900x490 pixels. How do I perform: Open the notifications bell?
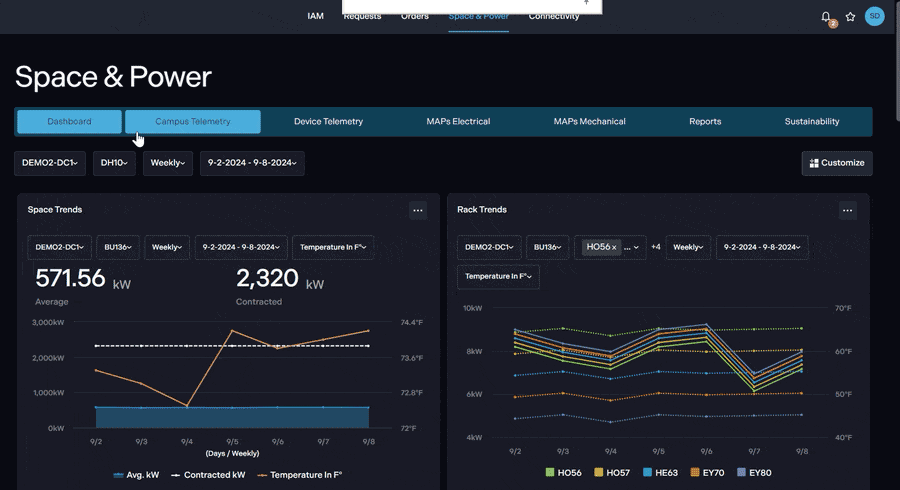[x=826, y=17]
